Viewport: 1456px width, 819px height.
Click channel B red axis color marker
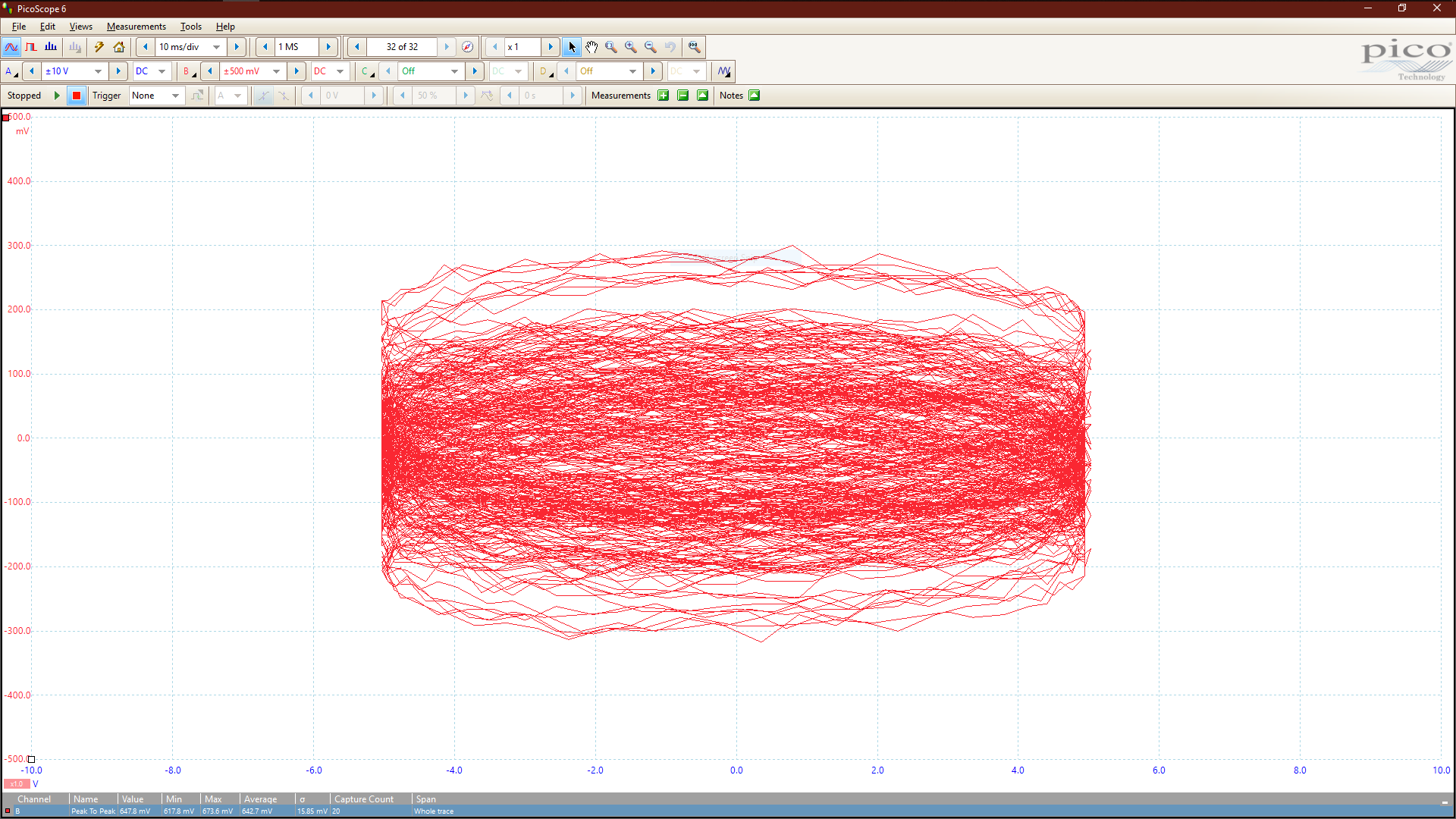pos(6,118)
